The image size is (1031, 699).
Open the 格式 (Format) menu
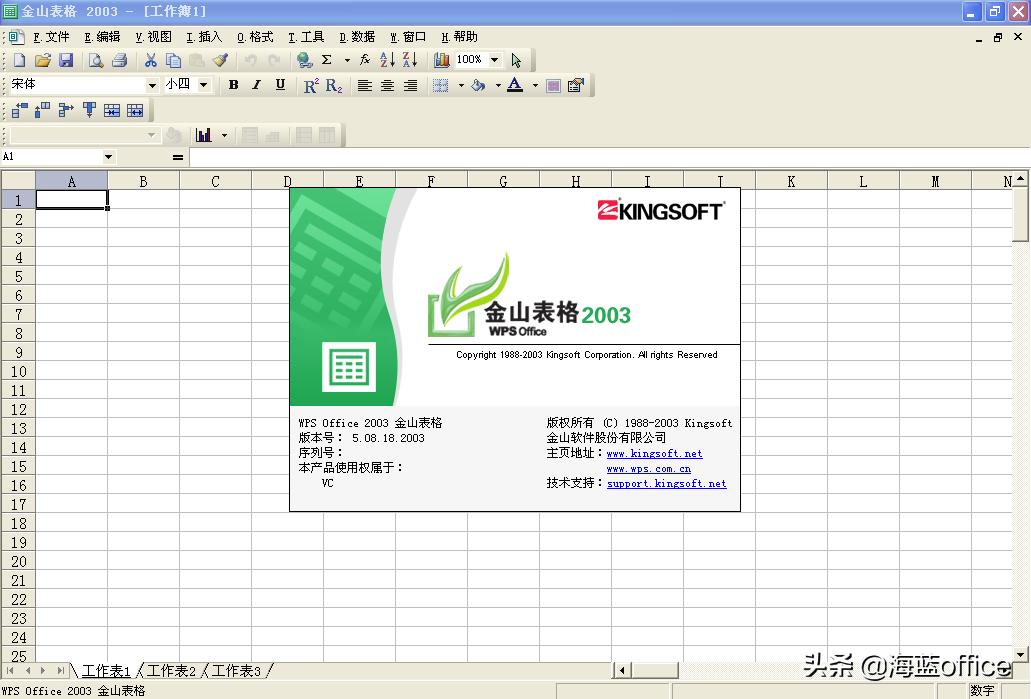(255, 37)
